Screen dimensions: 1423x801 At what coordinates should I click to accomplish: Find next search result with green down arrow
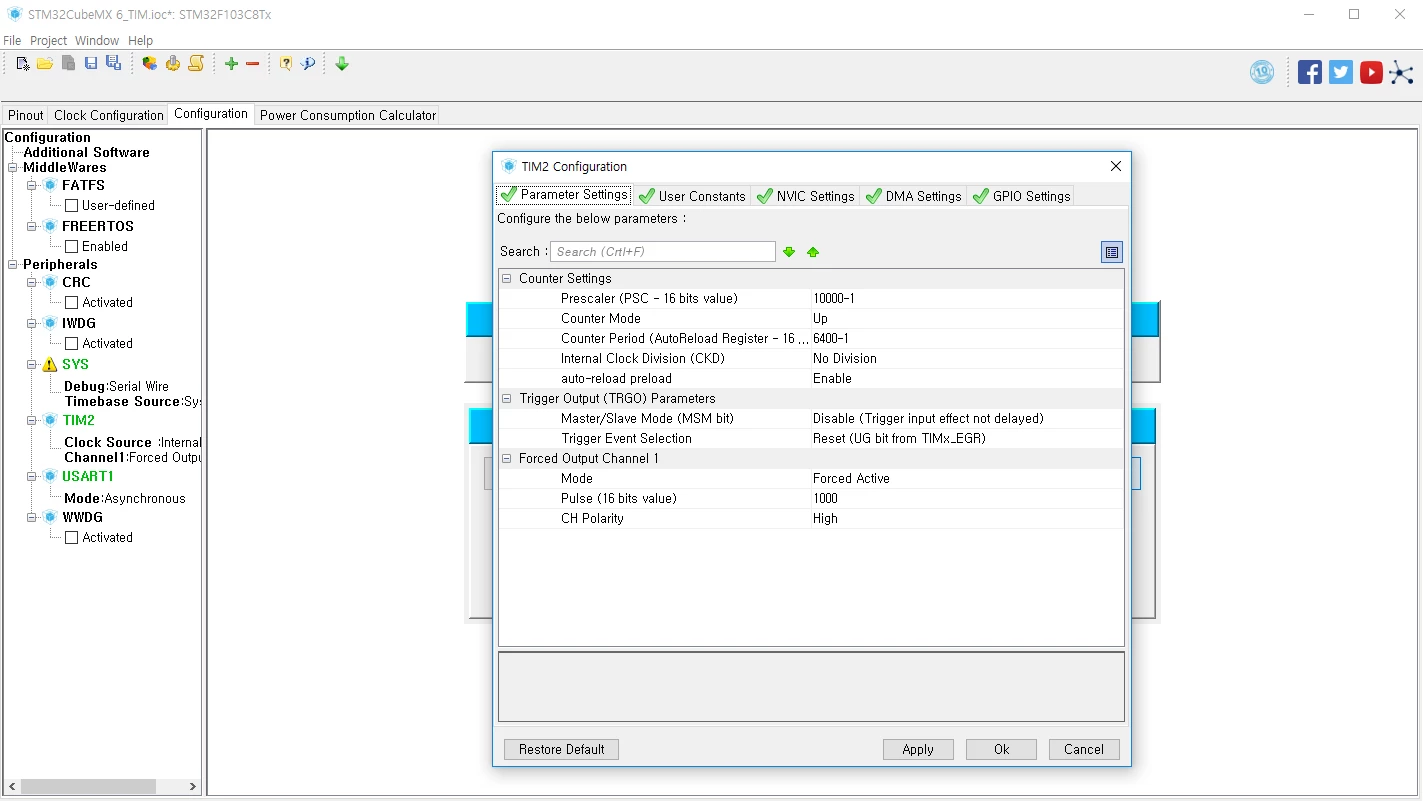[x=789, y=252]
